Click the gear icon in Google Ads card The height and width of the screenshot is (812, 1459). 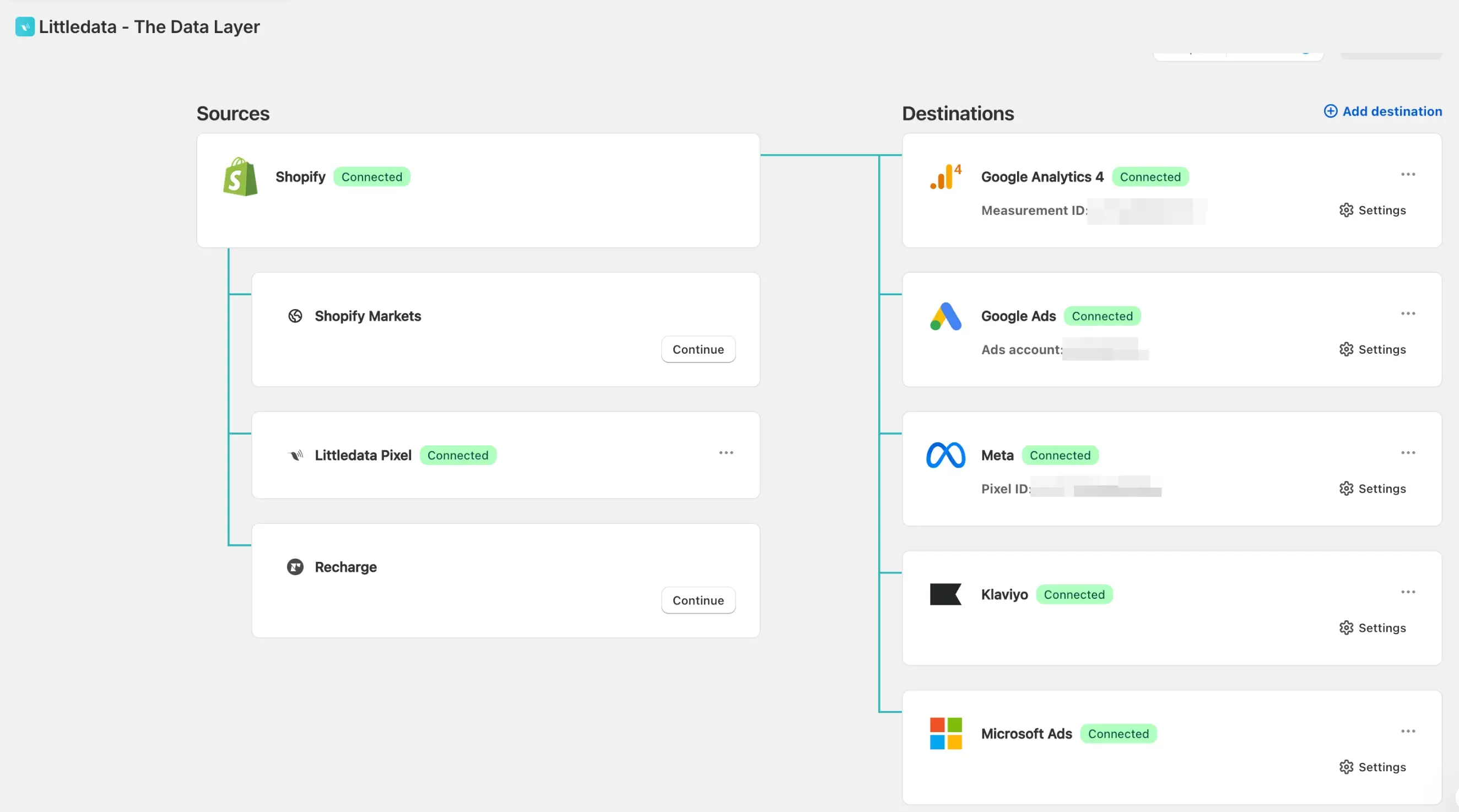pyautogui.click(x=1345, y=349)
